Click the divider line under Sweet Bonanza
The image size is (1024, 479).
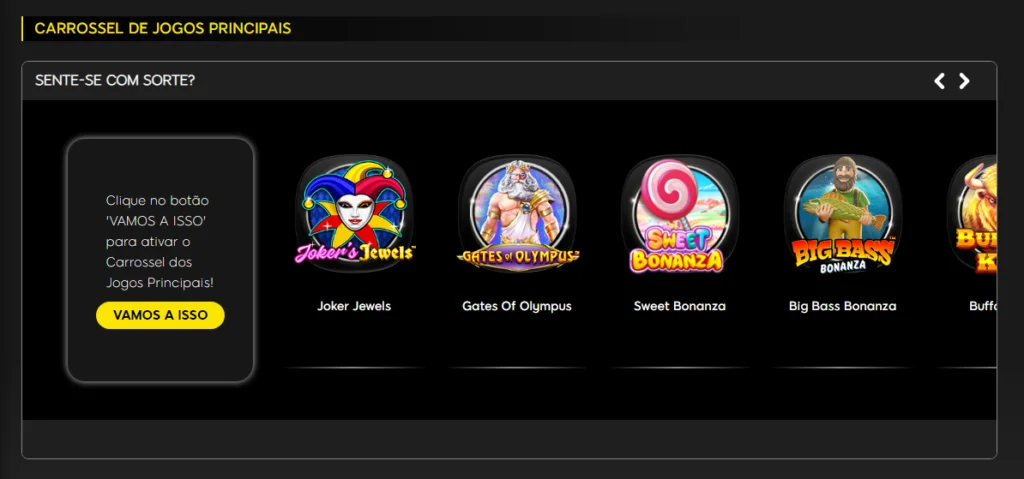[x=680, y=368]
